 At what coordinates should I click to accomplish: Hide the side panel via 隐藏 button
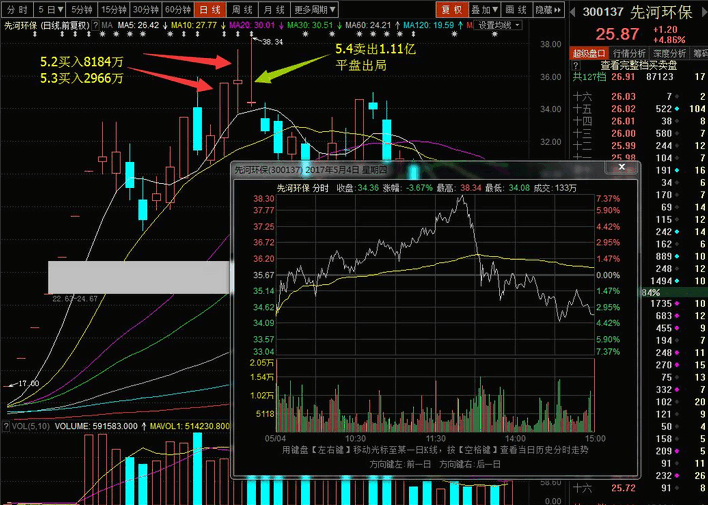click(549, 9)
